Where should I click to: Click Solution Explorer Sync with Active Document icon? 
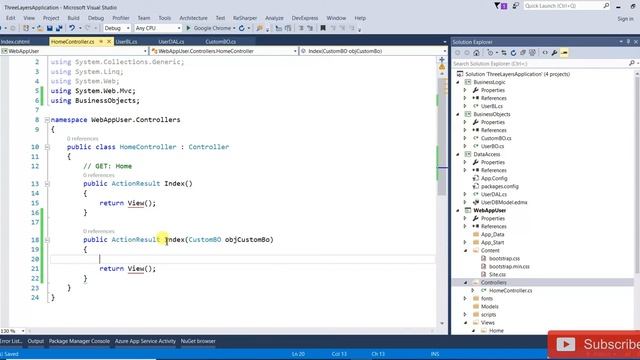(504, 53)
